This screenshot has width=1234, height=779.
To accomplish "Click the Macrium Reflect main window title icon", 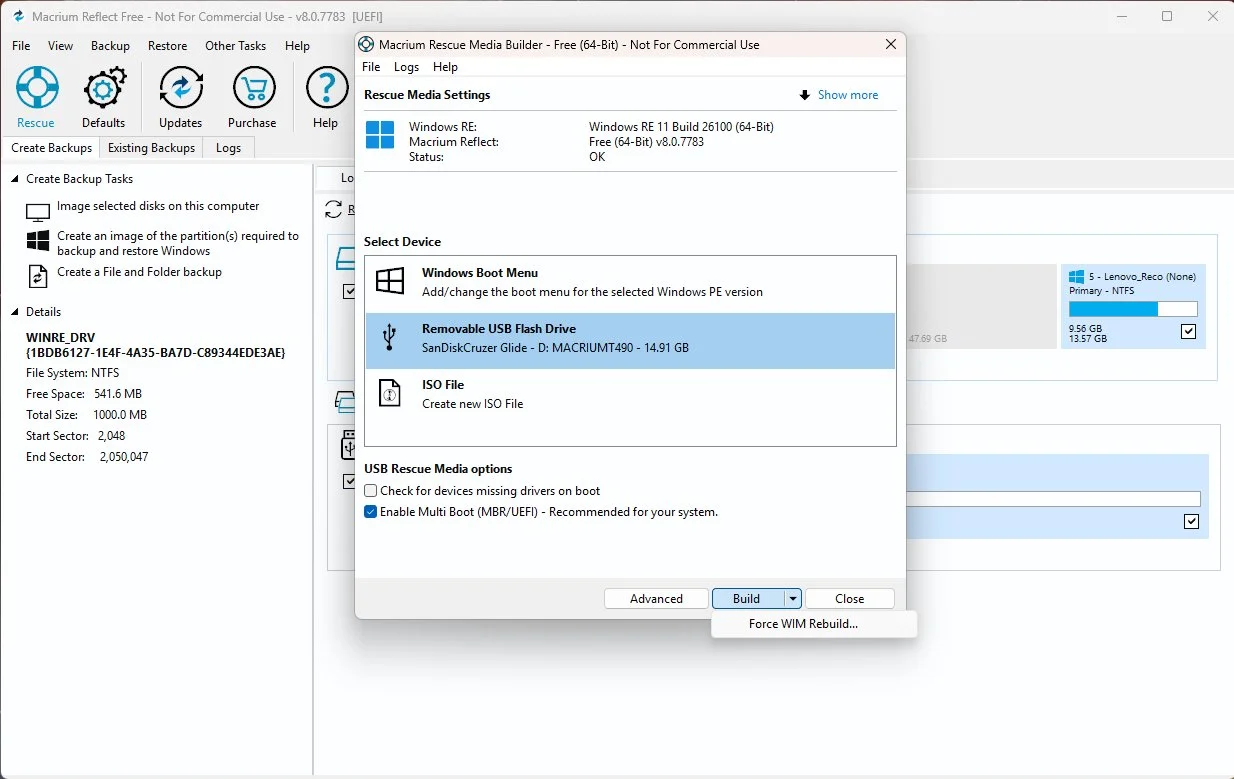I will [x=18, y=17].
